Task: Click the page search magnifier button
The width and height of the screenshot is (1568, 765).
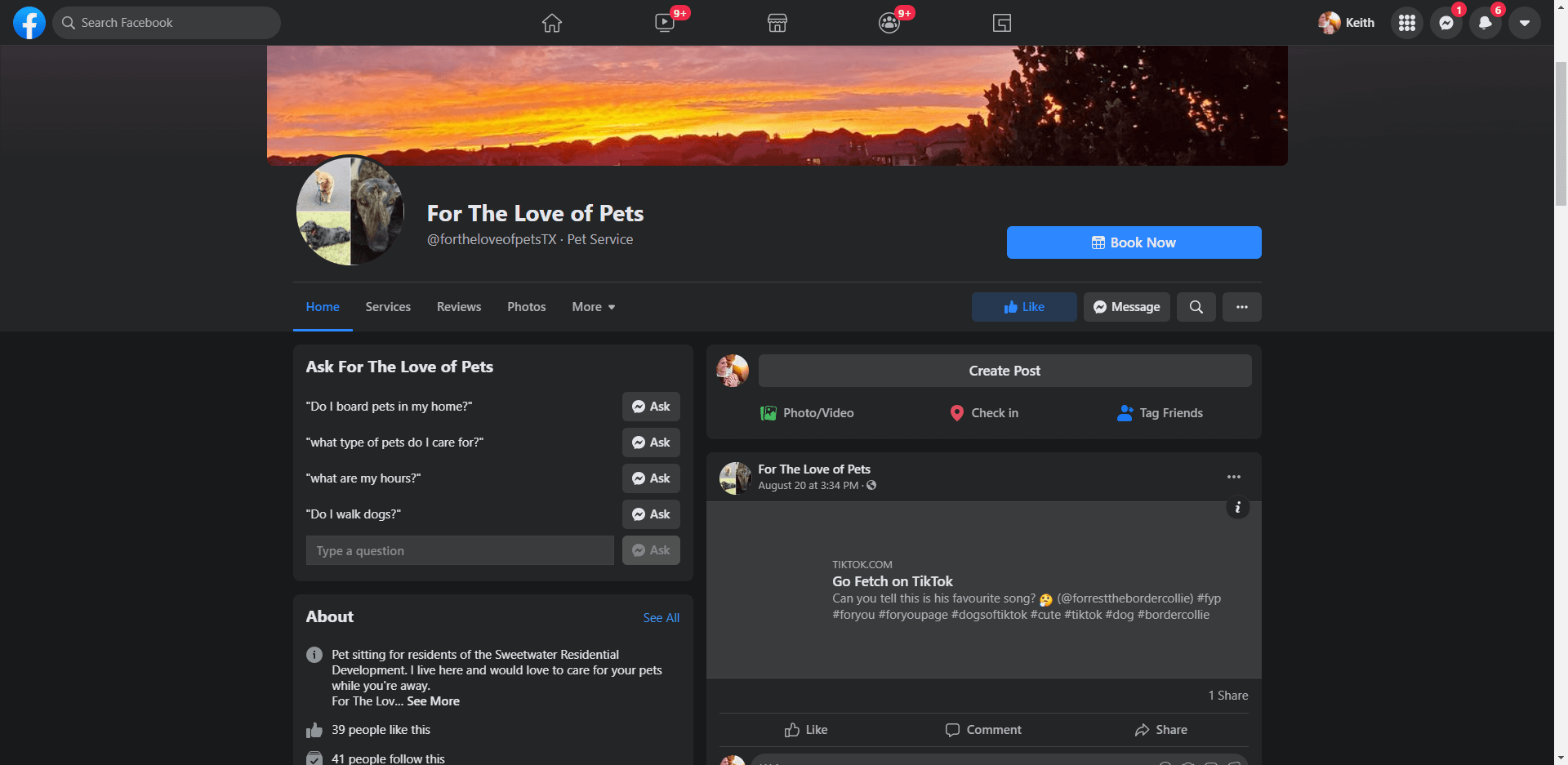Action: coord(1196,307)
